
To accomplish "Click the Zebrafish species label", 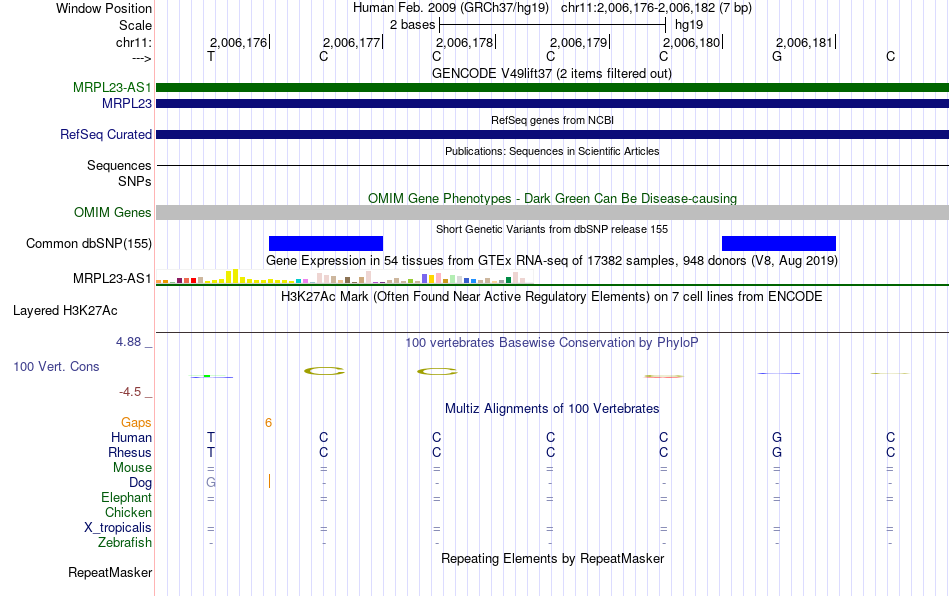I will tap(125, 542).
